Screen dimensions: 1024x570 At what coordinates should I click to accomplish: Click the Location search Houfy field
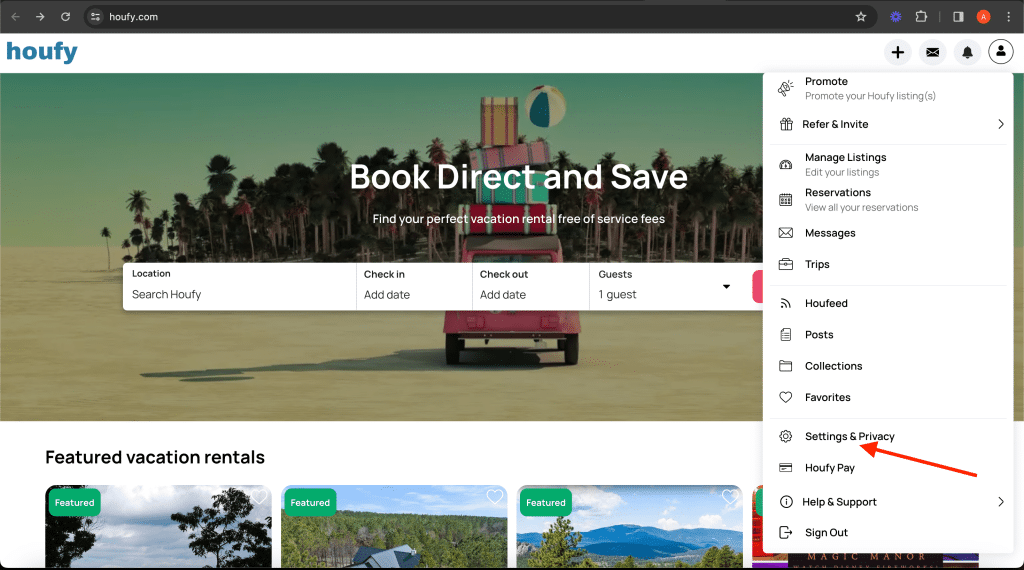239,286
